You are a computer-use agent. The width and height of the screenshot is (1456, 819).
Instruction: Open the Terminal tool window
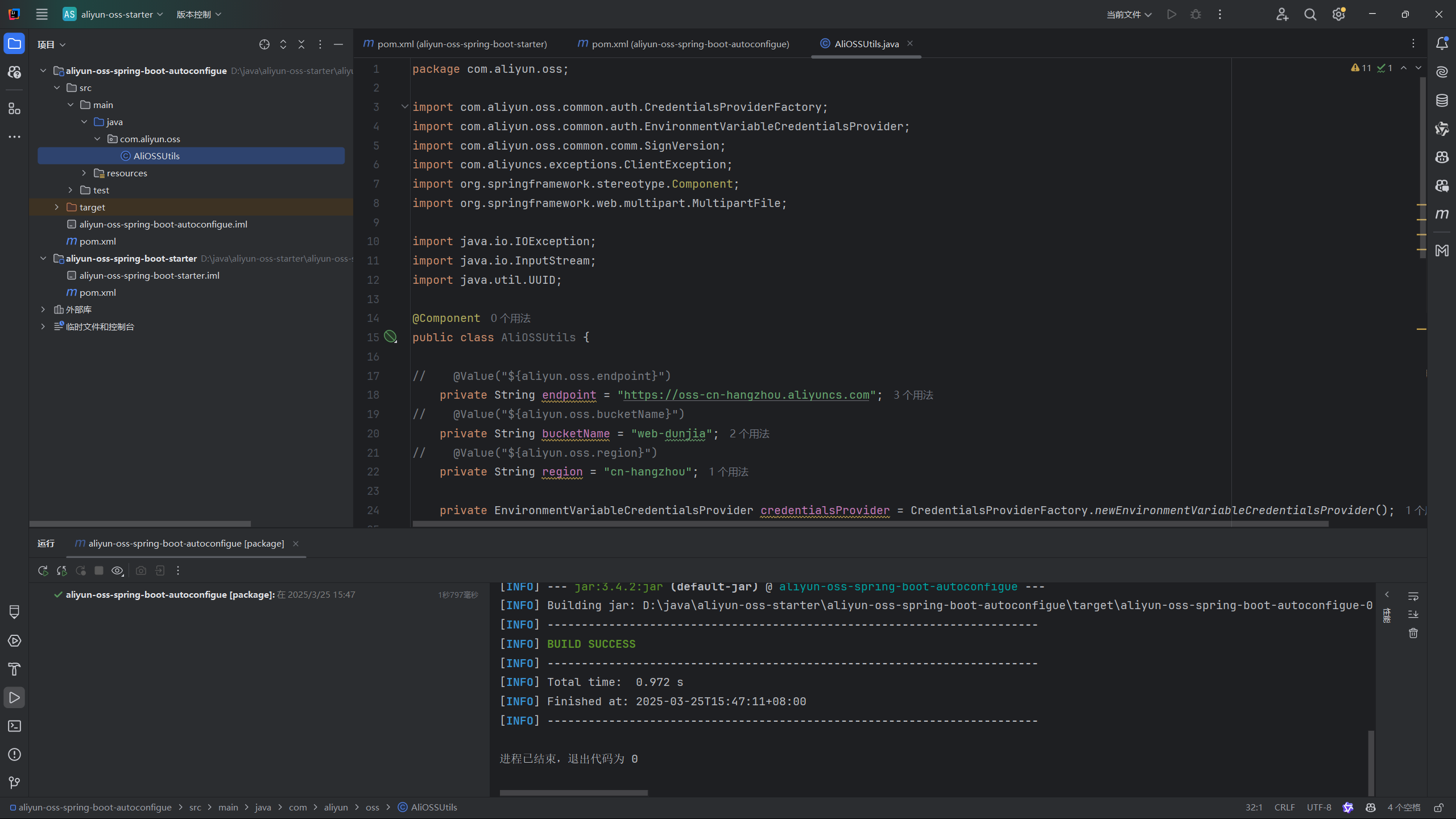coord(14,726)
